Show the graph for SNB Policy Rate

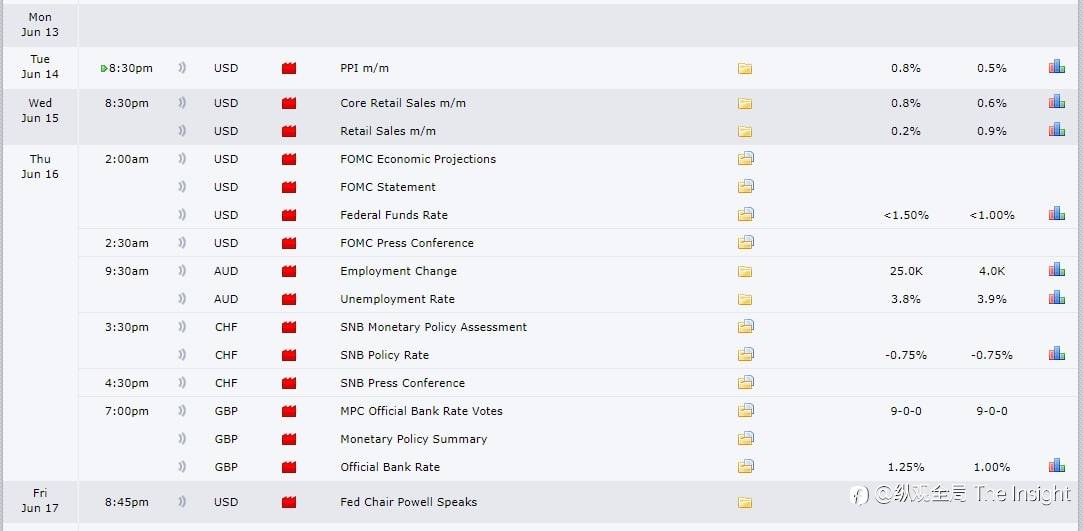(x=1056, y=354)
